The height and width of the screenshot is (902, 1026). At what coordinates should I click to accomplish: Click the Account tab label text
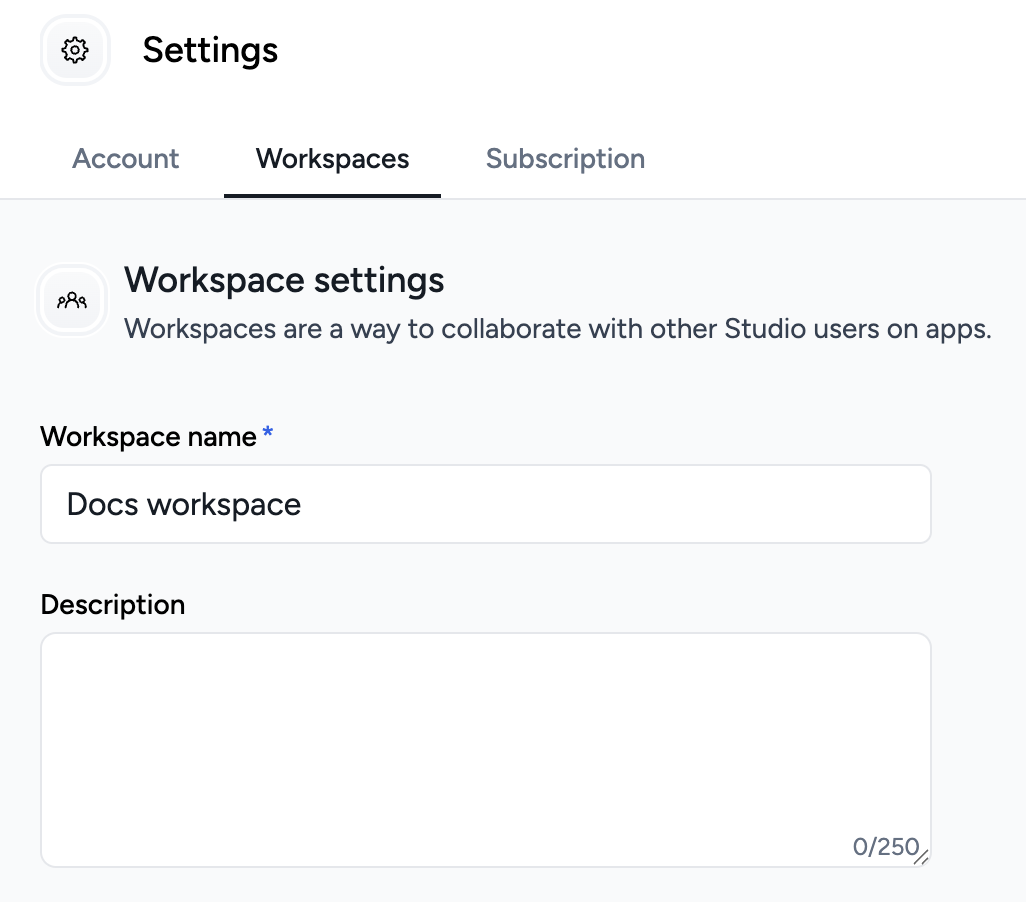pyautogui.click(x=125, y=158)
